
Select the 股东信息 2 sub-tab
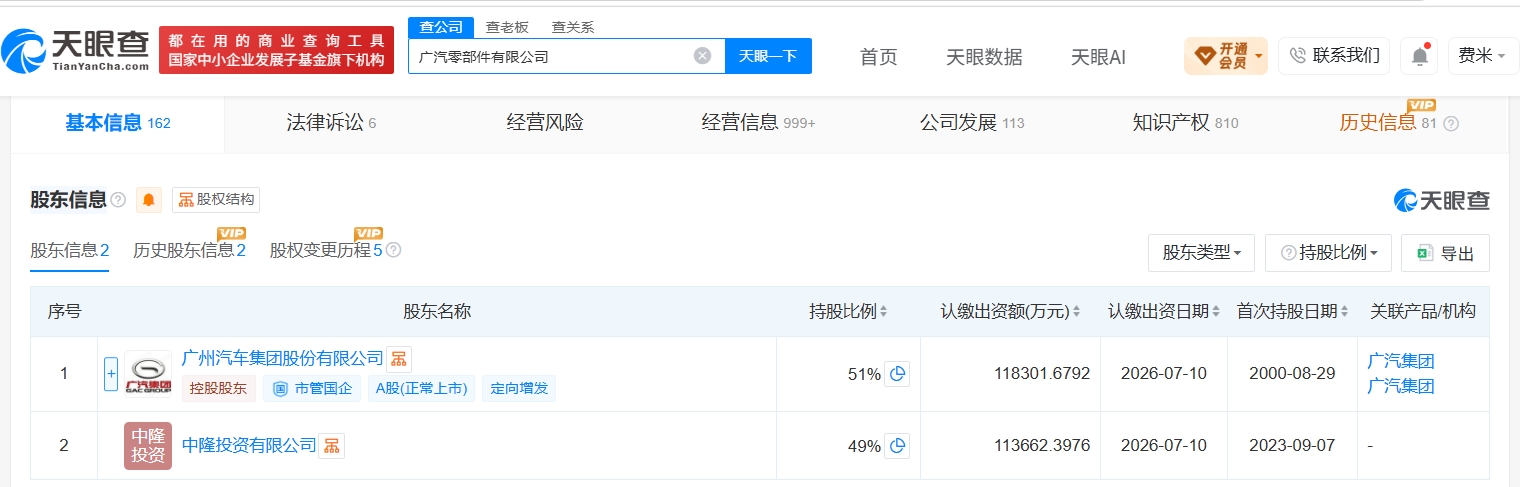(x=70, y=250)
